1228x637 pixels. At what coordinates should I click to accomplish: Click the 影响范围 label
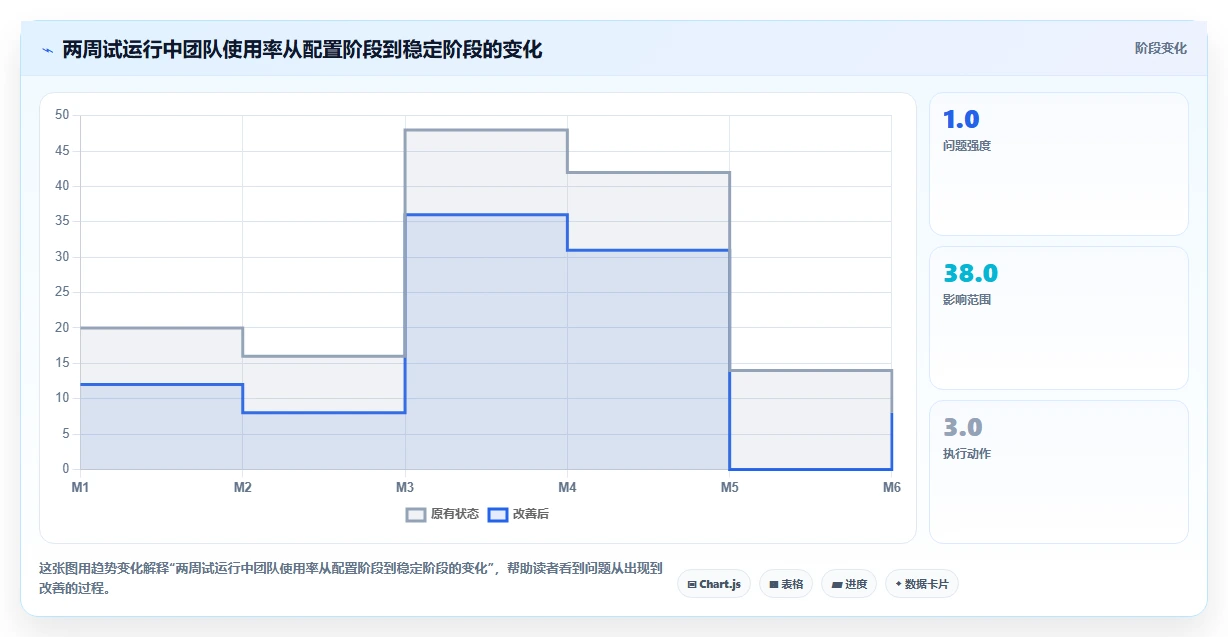tap(967, 300)
